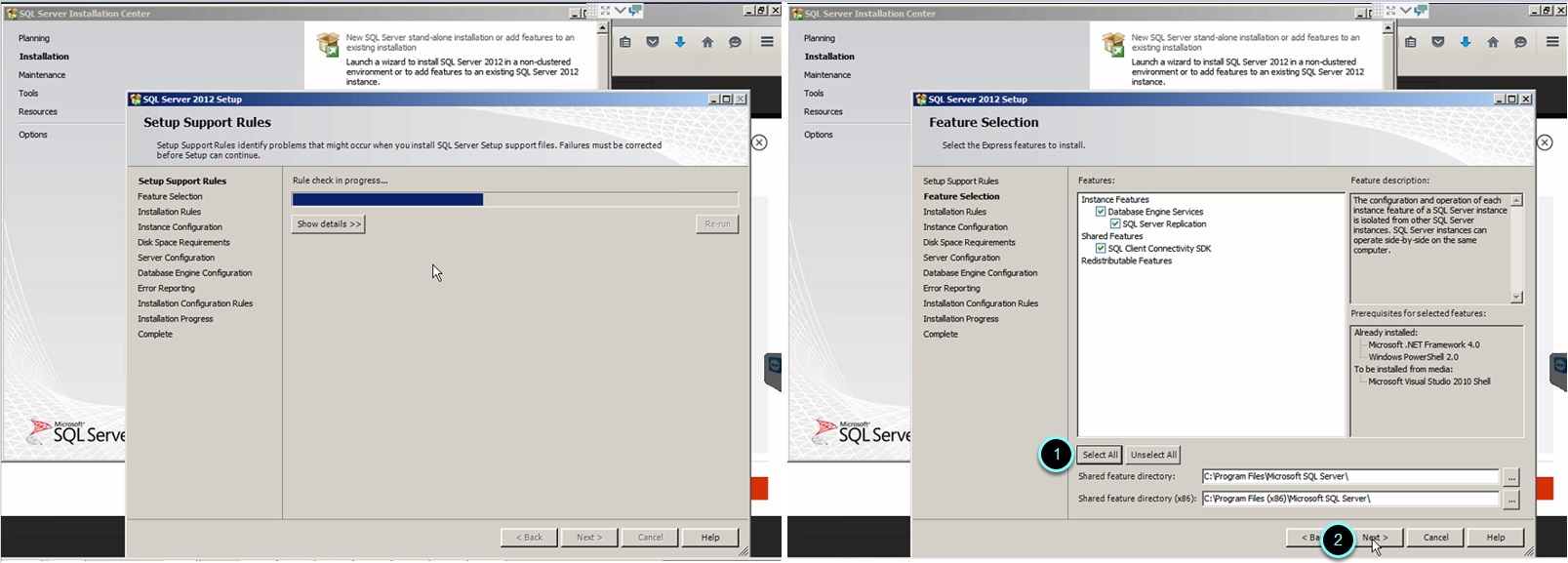The image size is (1568, 563).
Task: Click Error Reporting step in the Setup Support Rules dialog
Action: click(166, 289)
